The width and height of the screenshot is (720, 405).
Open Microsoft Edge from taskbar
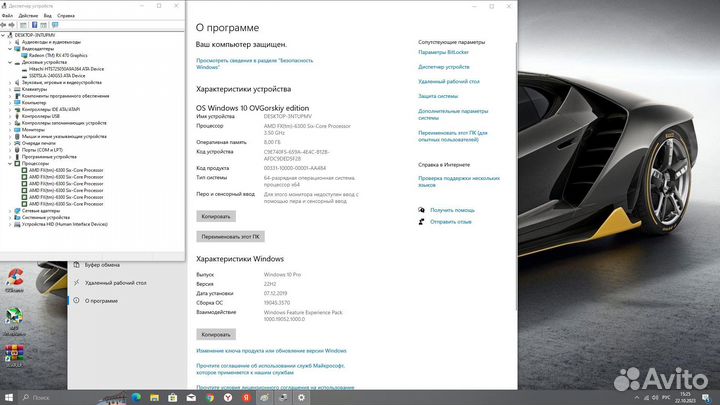(136, 398)
